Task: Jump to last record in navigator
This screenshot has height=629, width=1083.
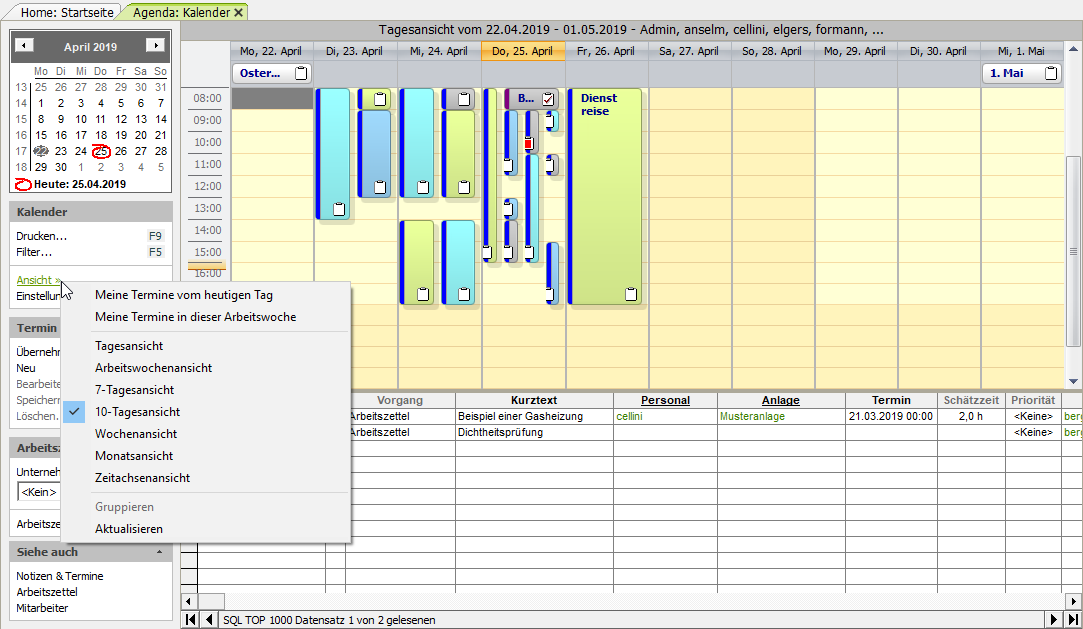Action: (x=1071, y=620)
